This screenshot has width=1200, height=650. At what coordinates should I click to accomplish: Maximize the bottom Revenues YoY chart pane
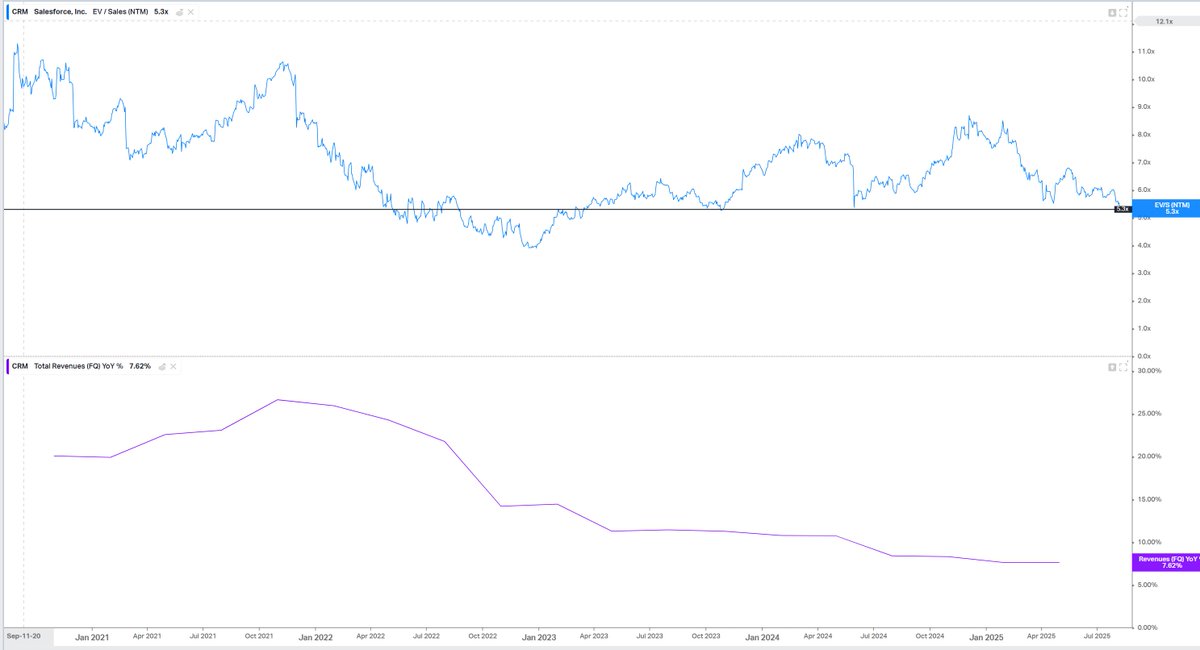[1123, 367]
